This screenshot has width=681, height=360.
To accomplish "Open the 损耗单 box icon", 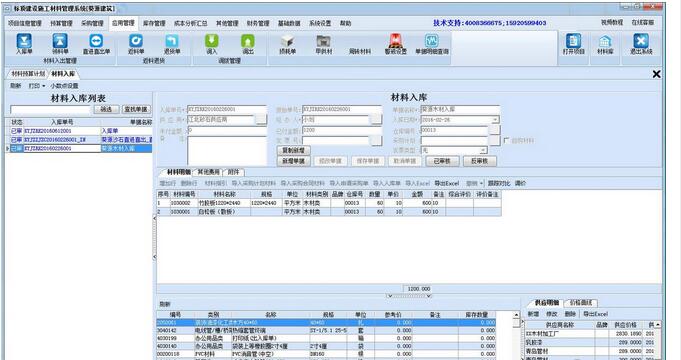I will tap(288, 44).
